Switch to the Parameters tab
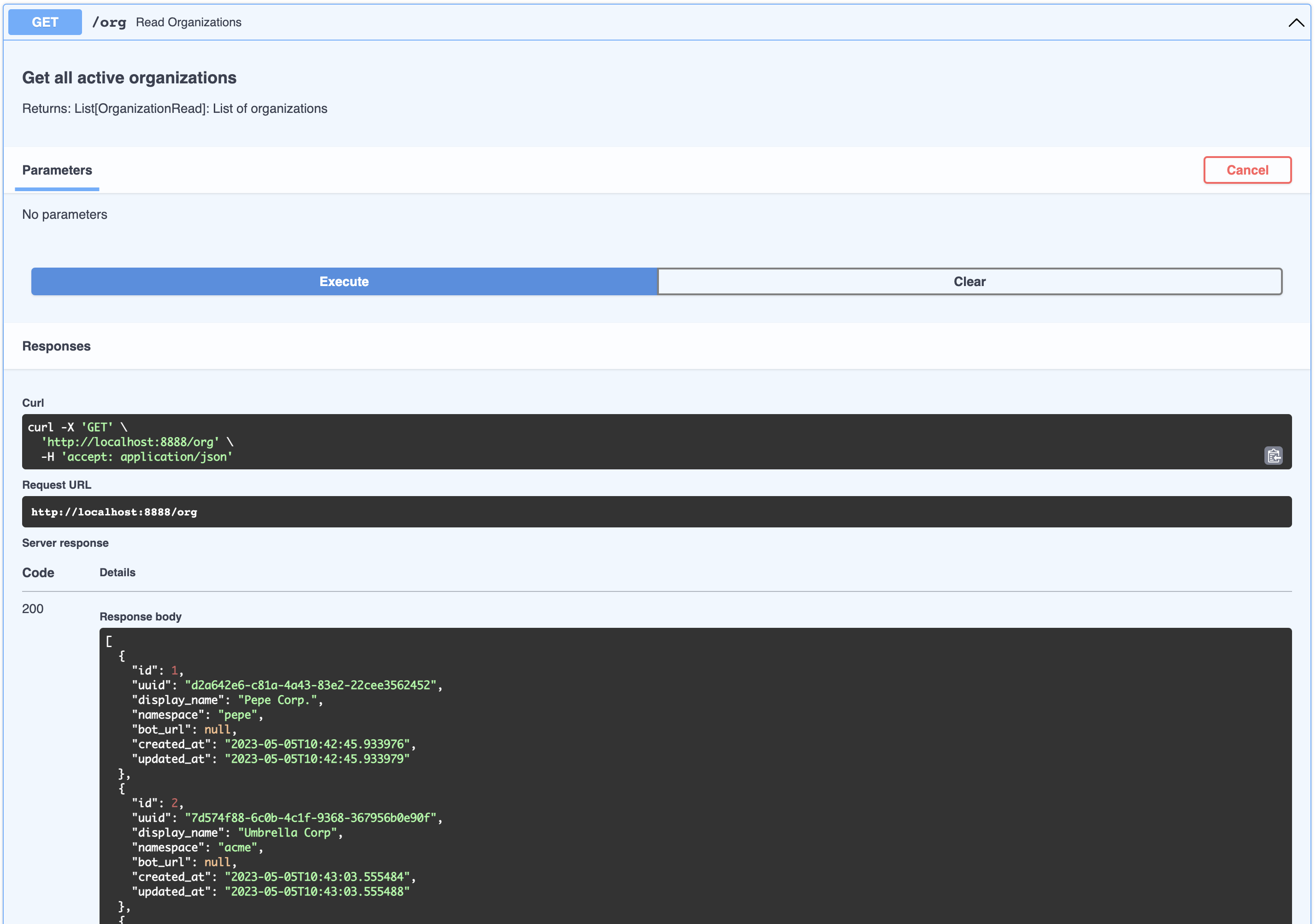 pyautogui.click(x=57, y=170)
